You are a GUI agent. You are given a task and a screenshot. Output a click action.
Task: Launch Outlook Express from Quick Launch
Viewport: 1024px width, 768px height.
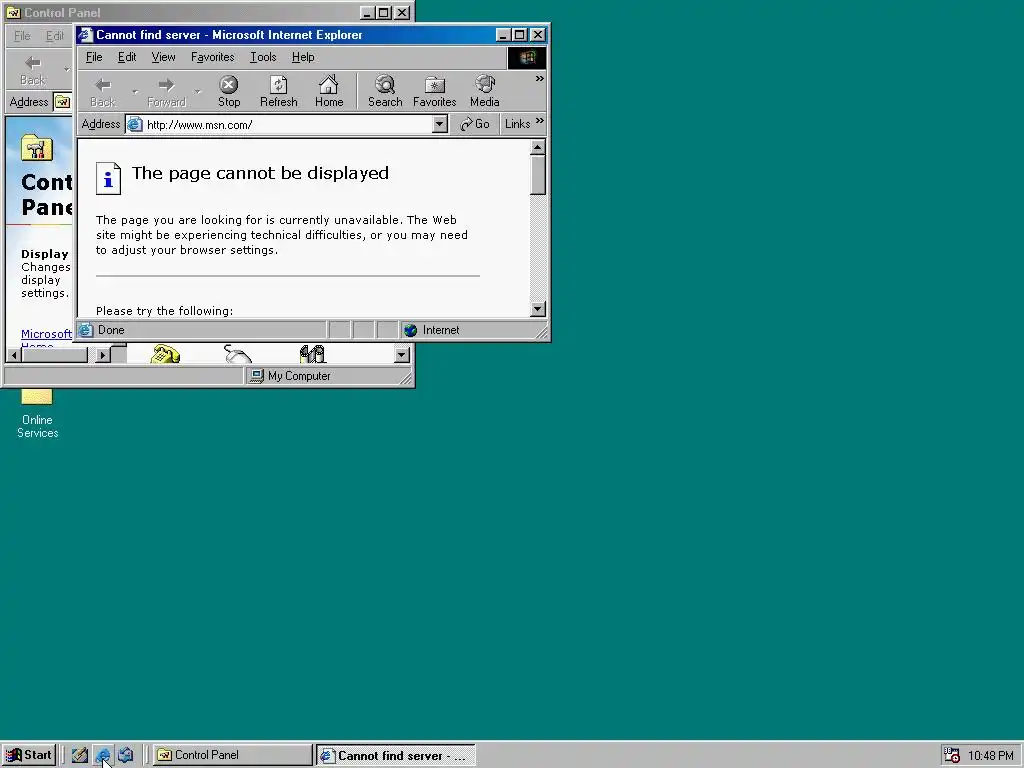[125, 755]
